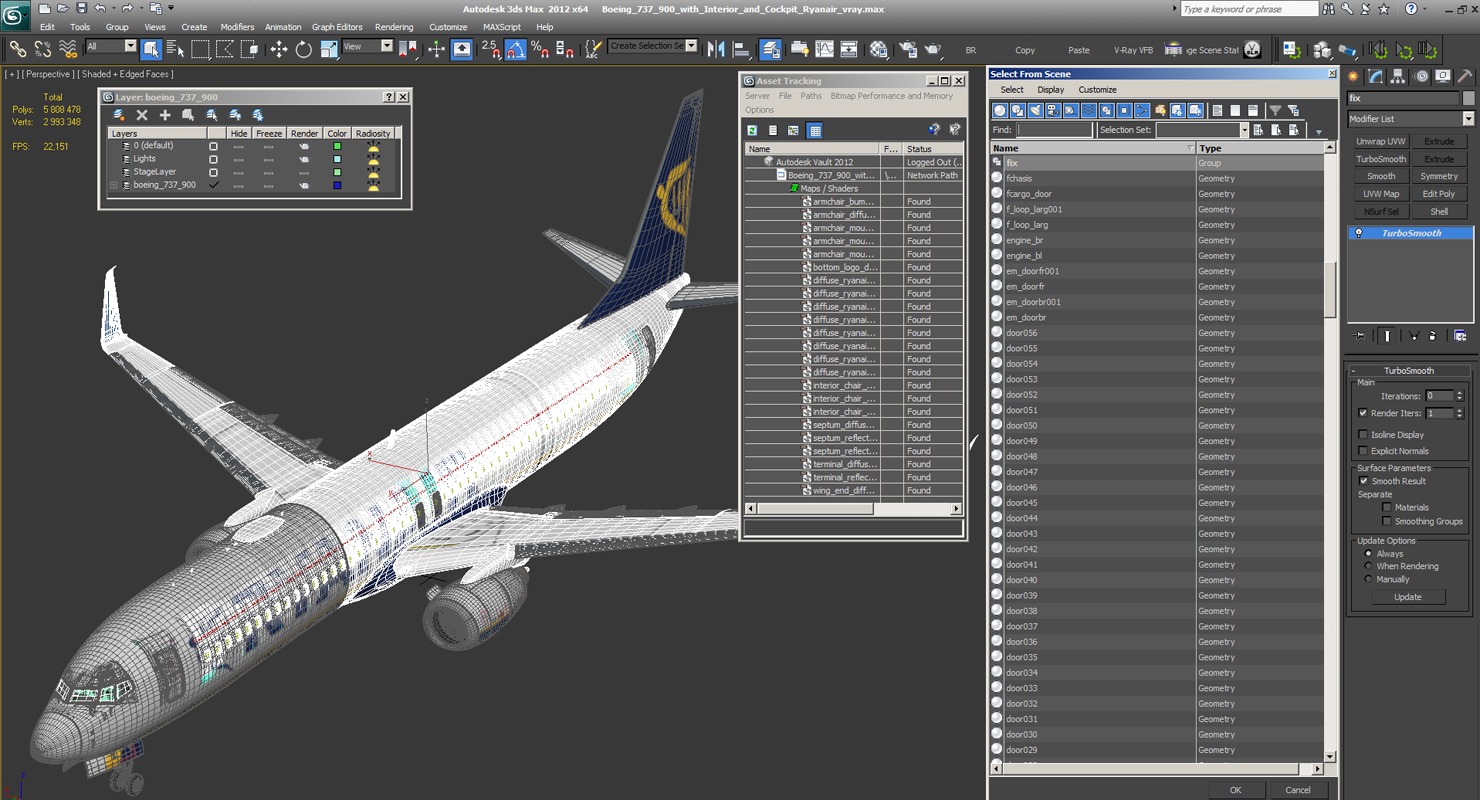Screen dimensions: 1480x800
Task: Click the blue color swatch of boeing_737_900 layer
Action: pos(337,185)
